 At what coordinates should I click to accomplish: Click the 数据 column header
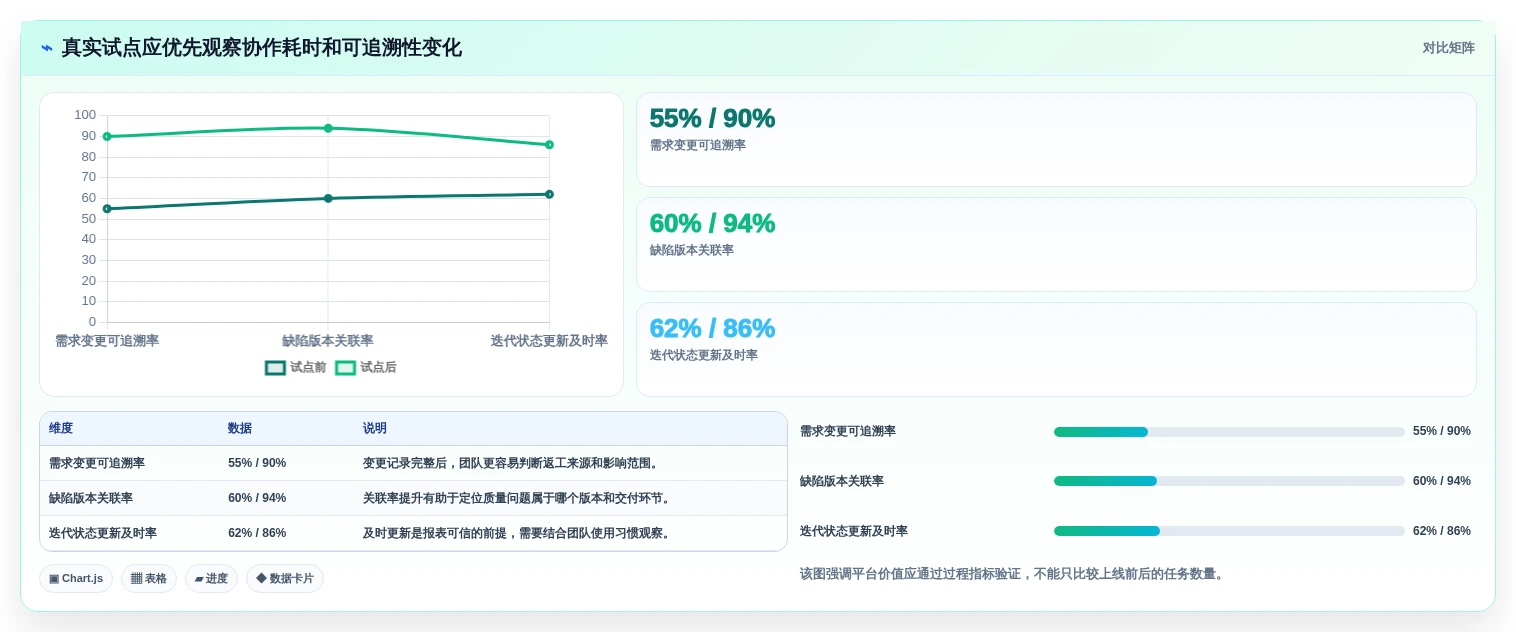(240, 428)
